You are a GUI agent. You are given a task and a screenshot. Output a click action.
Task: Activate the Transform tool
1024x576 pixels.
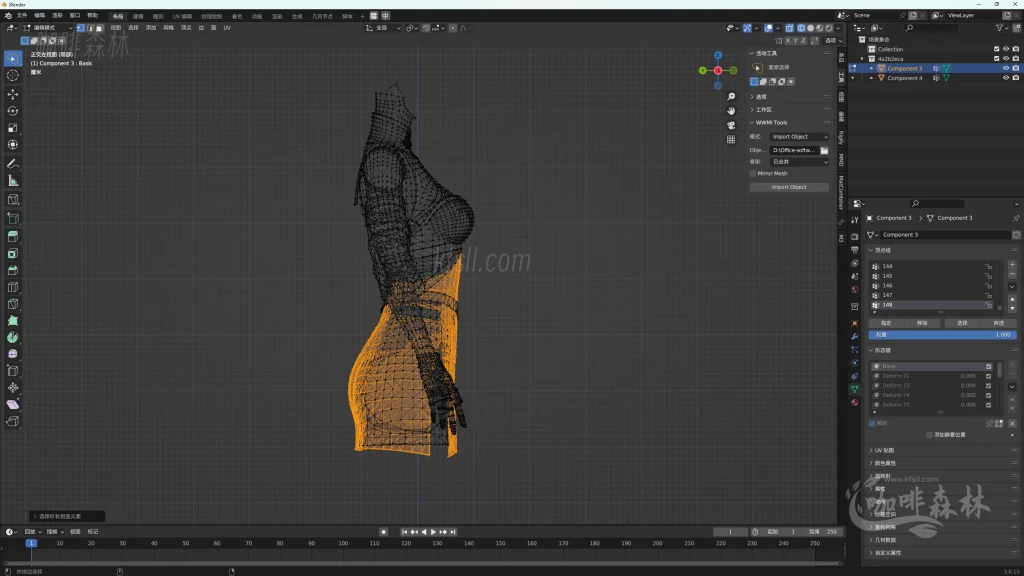coord(12,145)
